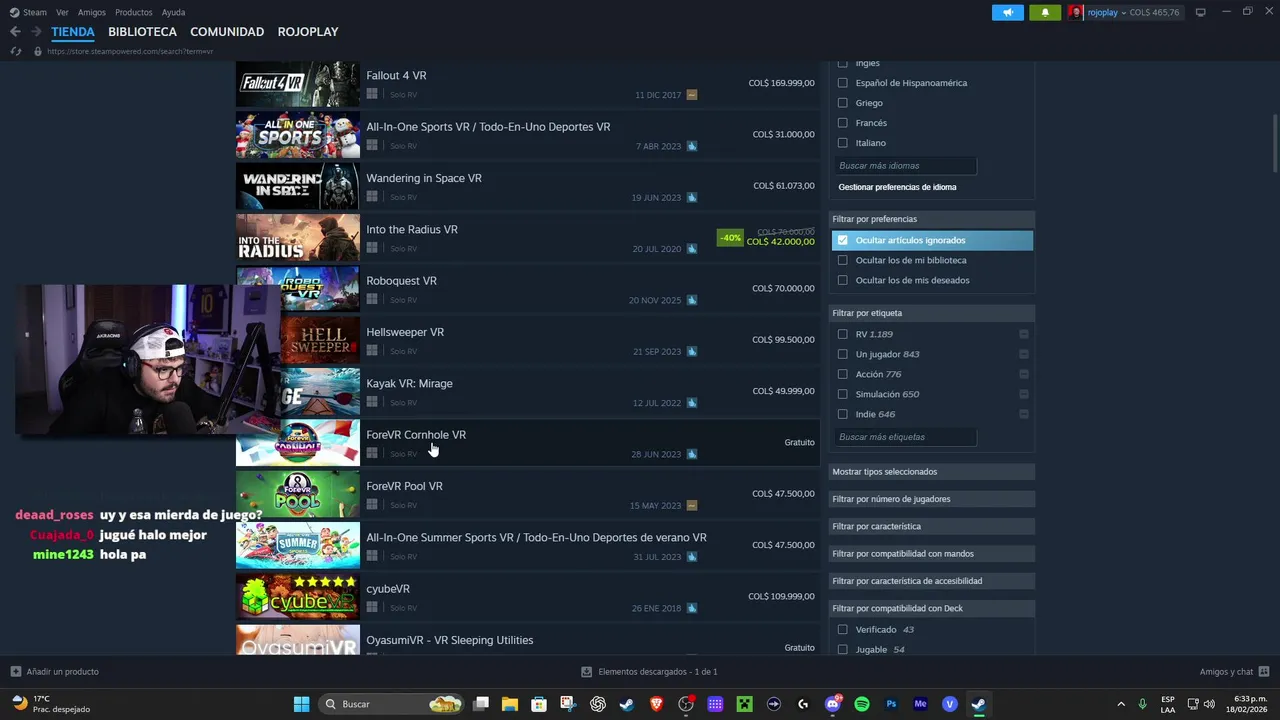Click the page vertical scrollbar thumb

[x=1274, y=143]
